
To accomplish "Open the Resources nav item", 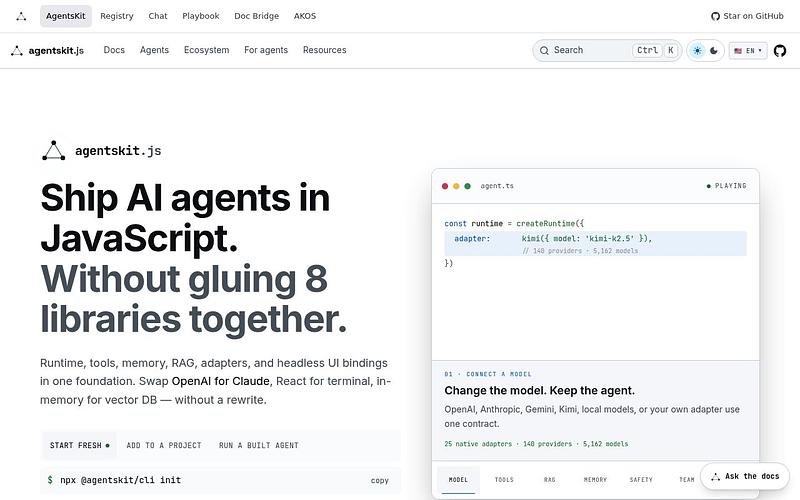I will 324,50.
